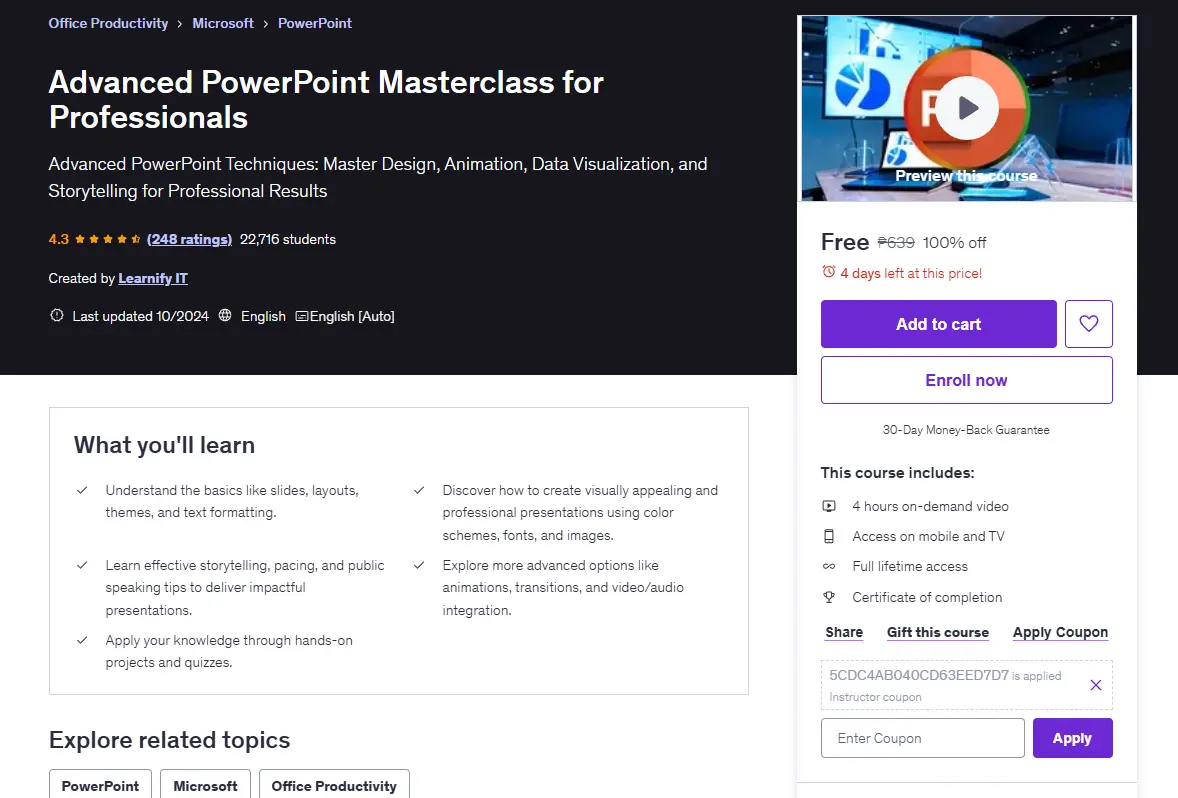
Task: Click Add to cart button
Action: (x=938, y=324)
